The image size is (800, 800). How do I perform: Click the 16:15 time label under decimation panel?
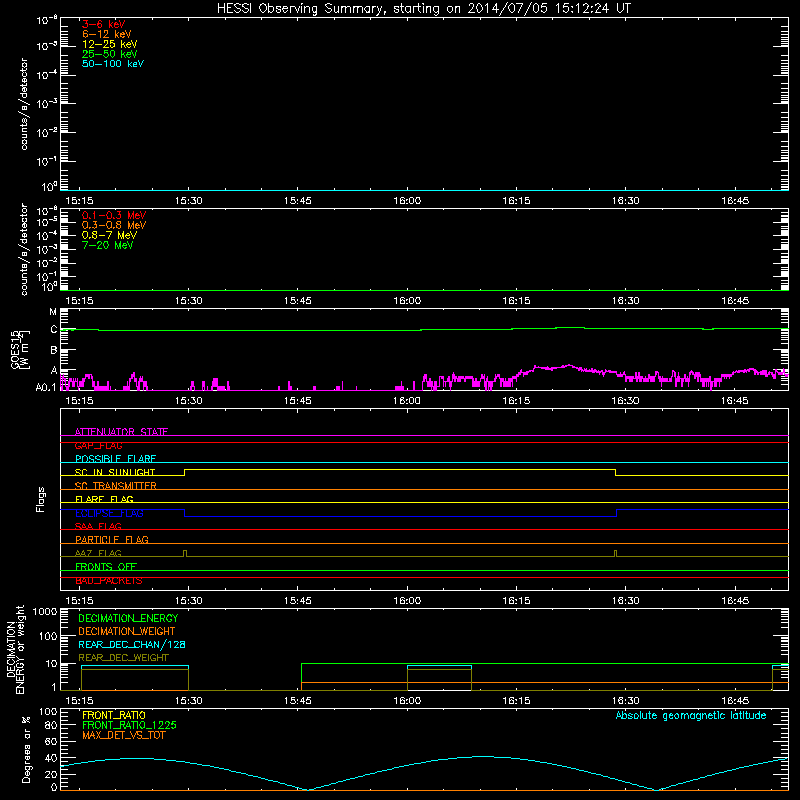pyautogui.click(x=516, y=701)
